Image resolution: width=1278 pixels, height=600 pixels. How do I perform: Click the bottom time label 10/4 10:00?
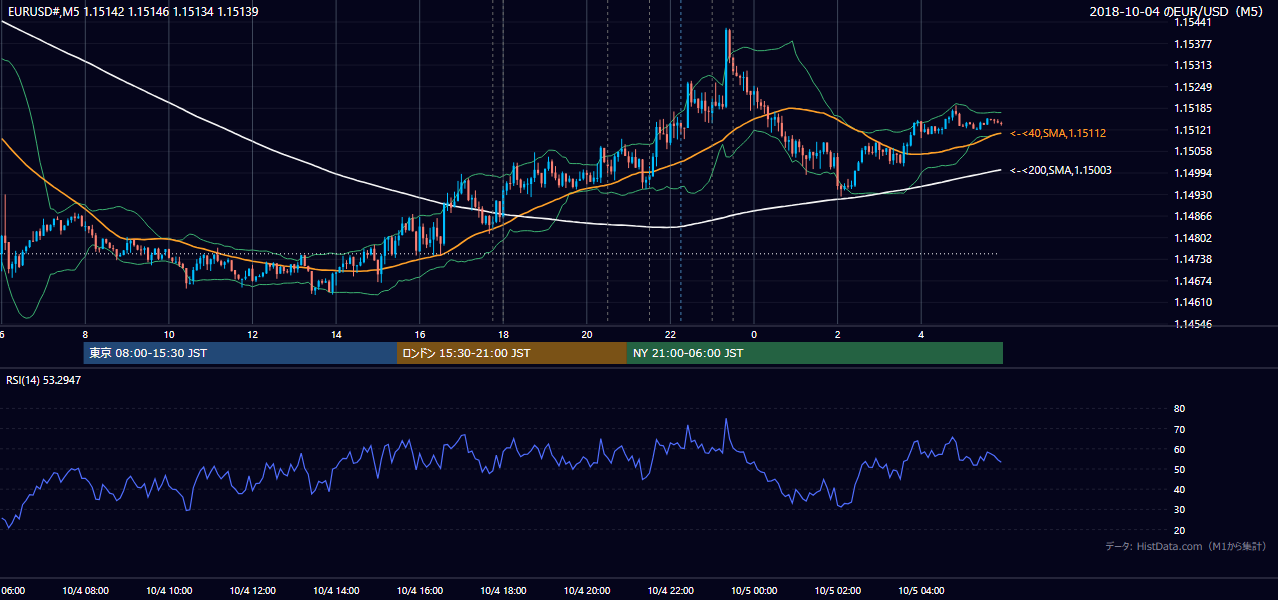click(169, 591)
